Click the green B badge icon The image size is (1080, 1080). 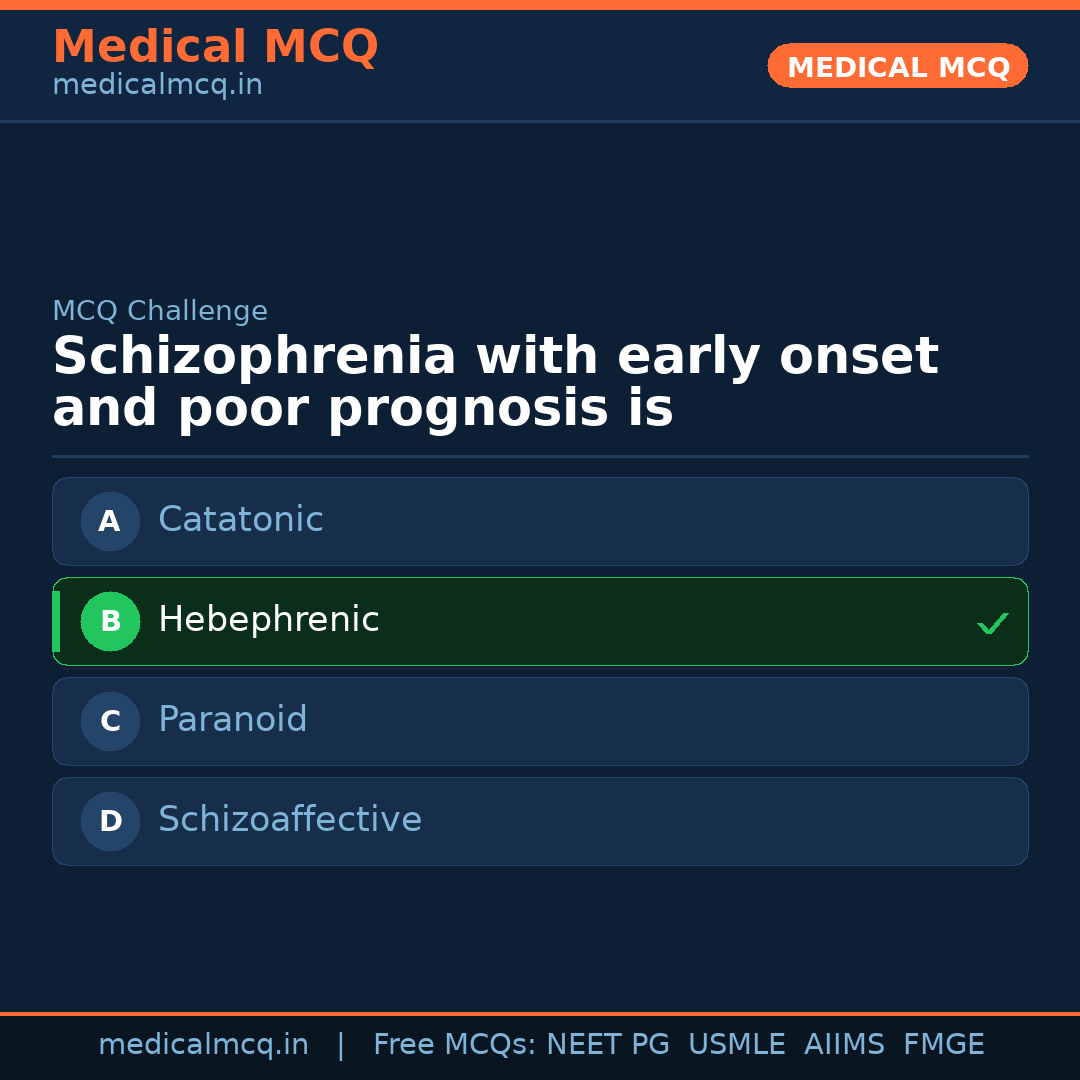coord(110,621)
